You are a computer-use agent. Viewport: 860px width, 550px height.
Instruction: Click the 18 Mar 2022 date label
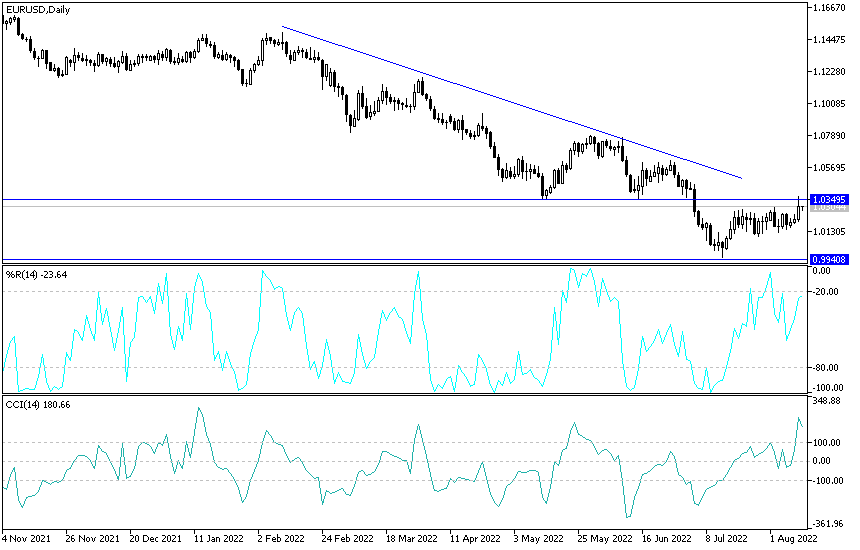click(x=411, y=538)
